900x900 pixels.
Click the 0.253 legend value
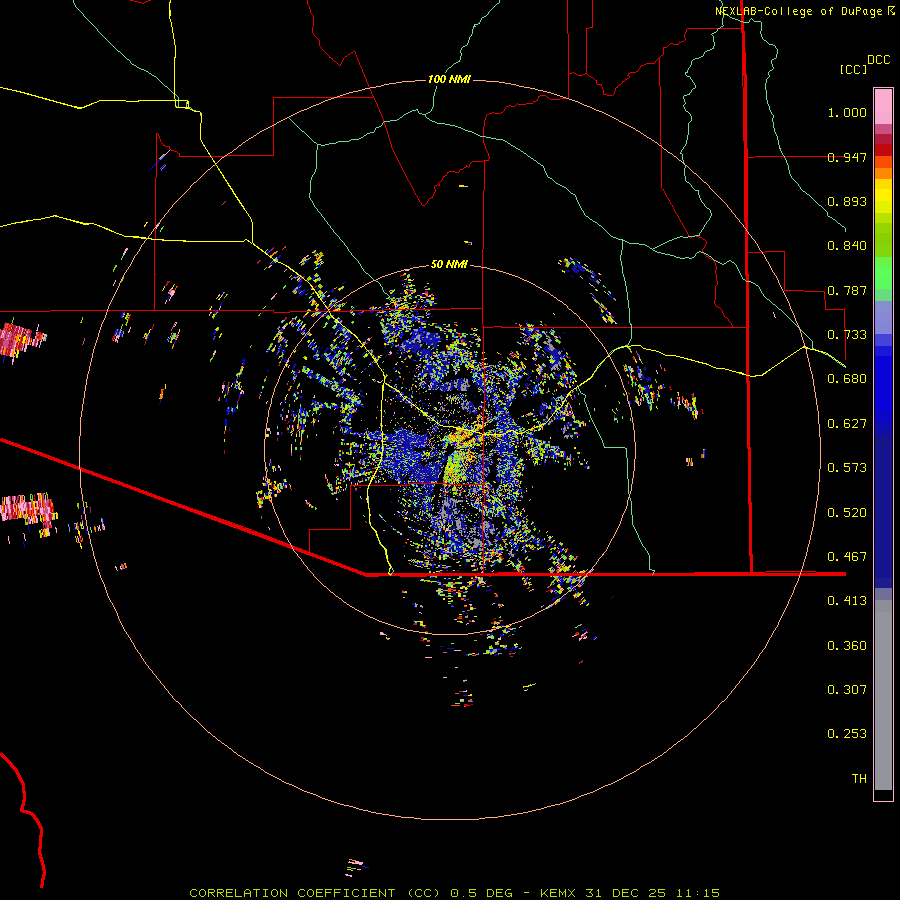(x=847, y=734)
